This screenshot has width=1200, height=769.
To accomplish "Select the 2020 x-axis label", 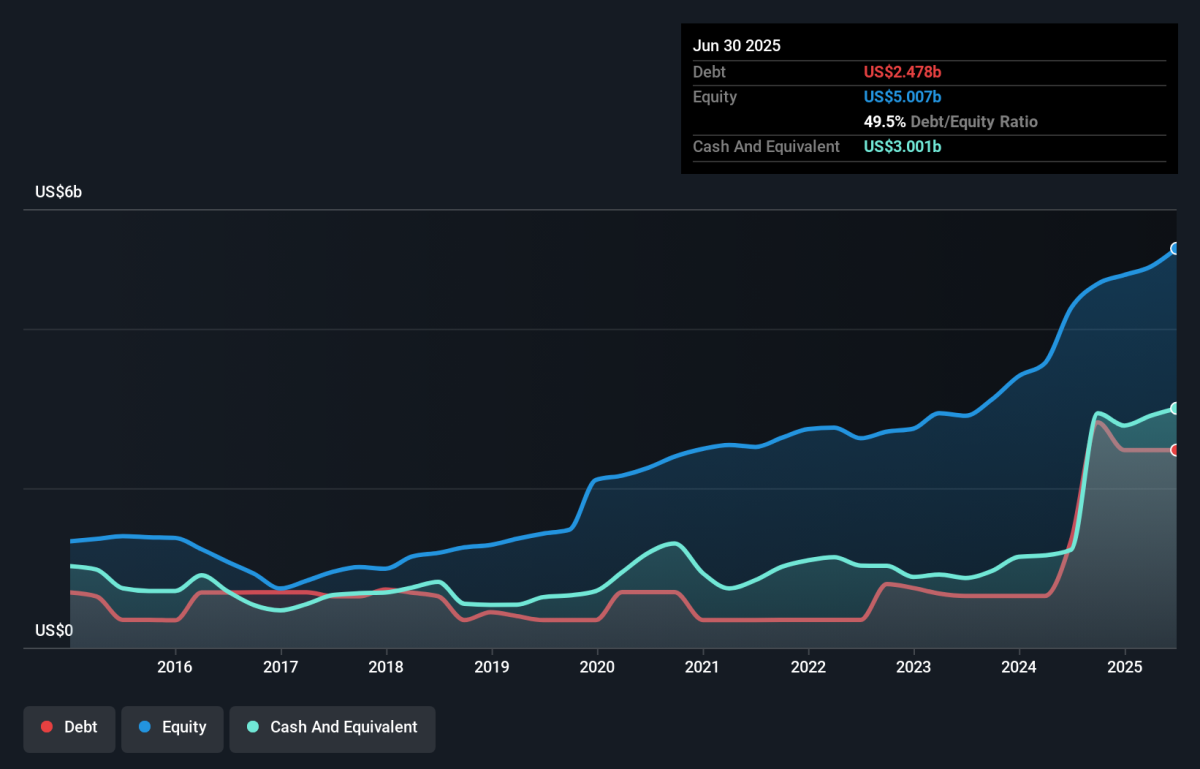I will coord(597,667).
